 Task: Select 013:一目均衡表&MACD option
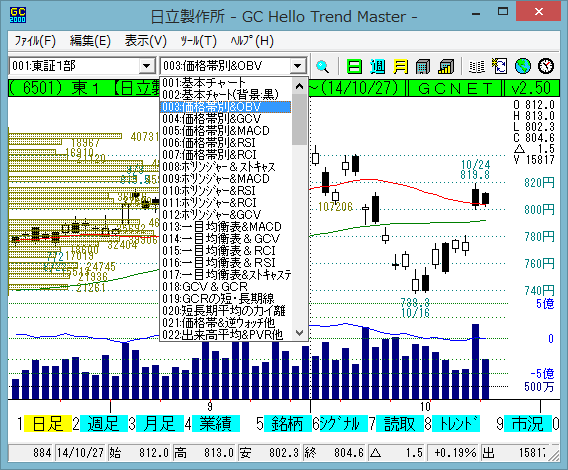pyautogui.click(x=225, y=226)
